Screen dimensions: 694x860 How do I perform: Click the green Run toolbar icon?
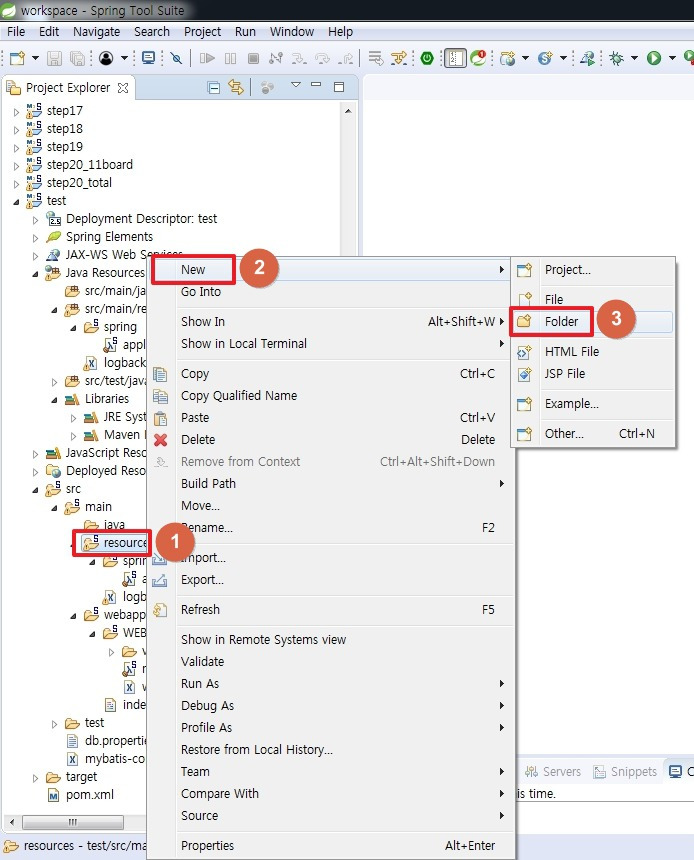[x=653, y=58]
